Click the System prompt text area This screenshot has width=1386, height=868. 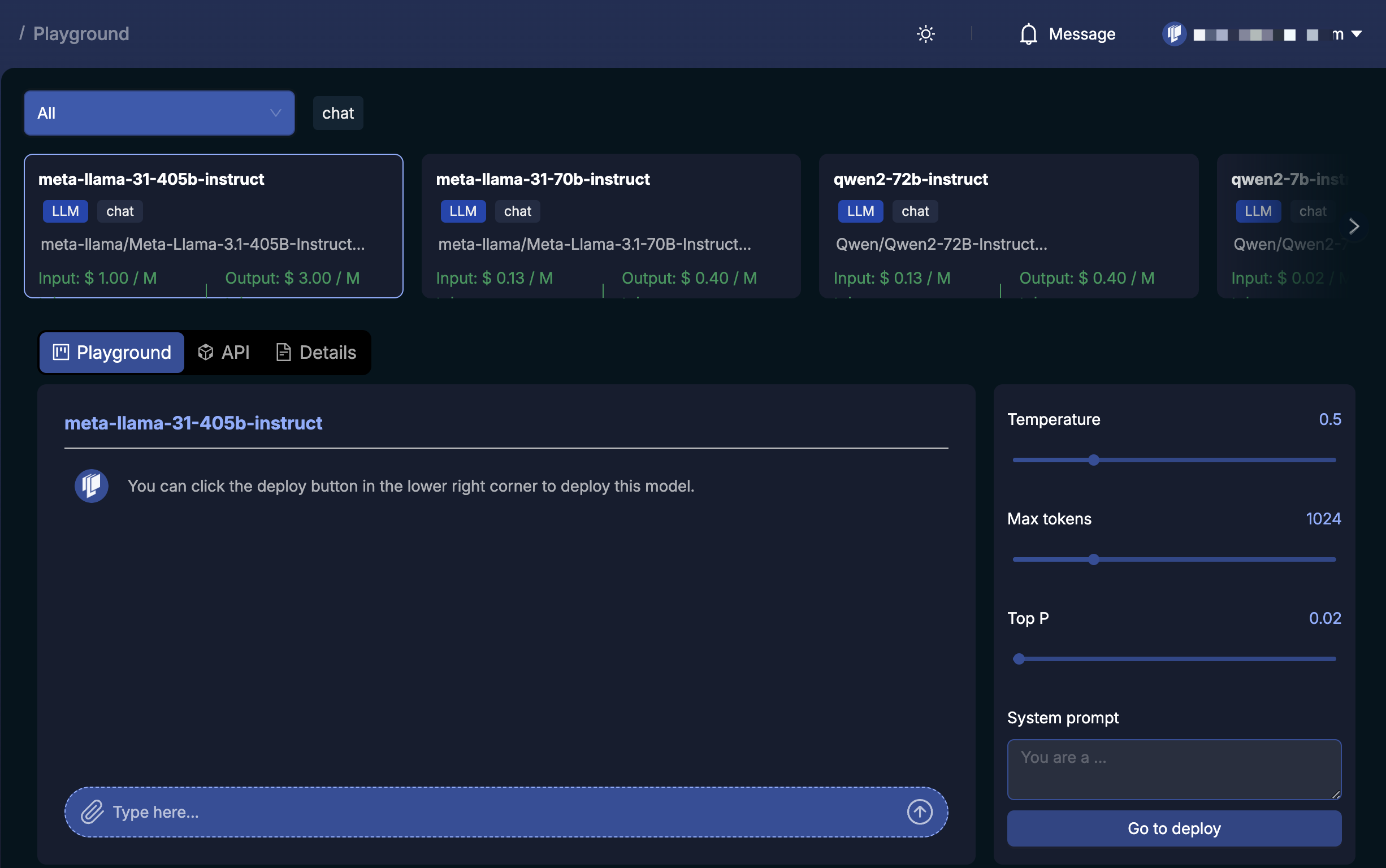1173,769
